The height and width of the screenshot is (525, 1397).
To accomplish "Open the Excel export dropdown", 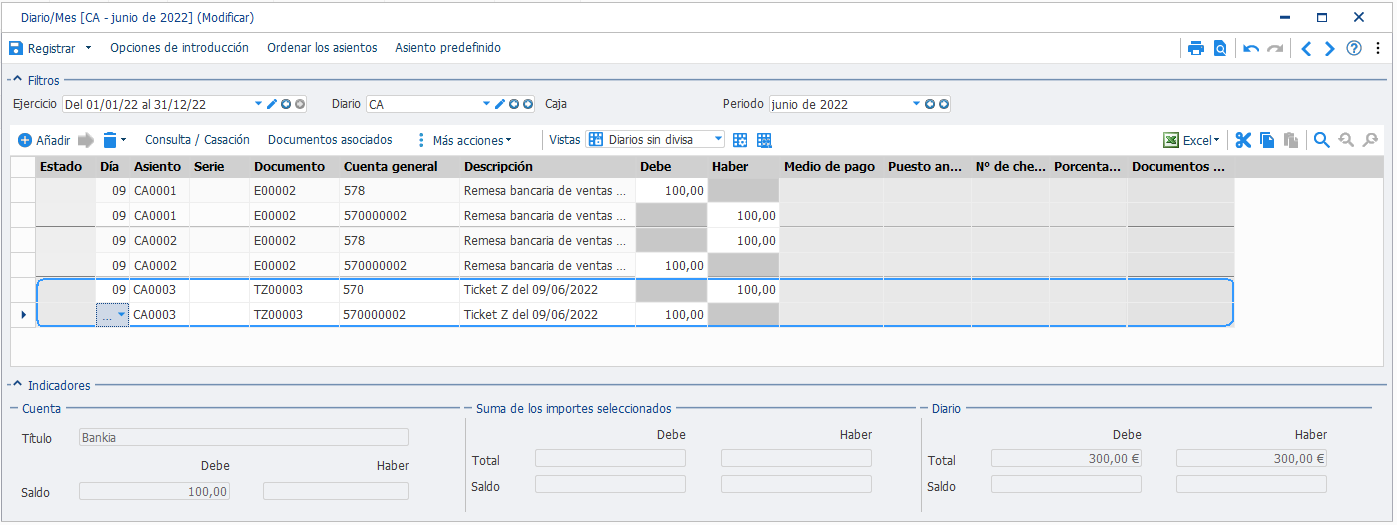I will [x=1191, y=140].
